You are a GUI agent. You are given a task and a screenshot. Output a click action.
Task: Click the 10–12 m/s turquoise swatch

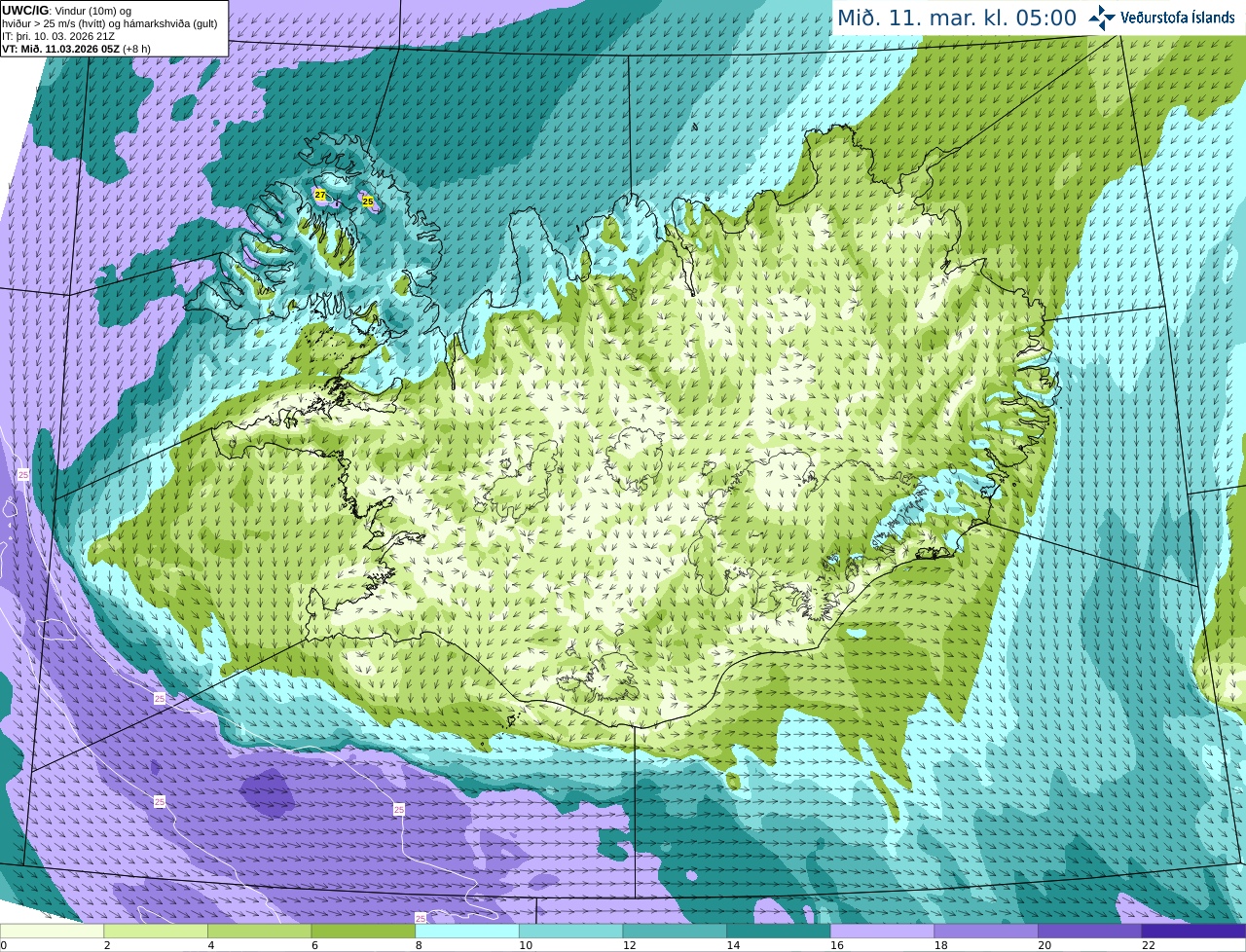pyautogui.click(x=570, y=932)
